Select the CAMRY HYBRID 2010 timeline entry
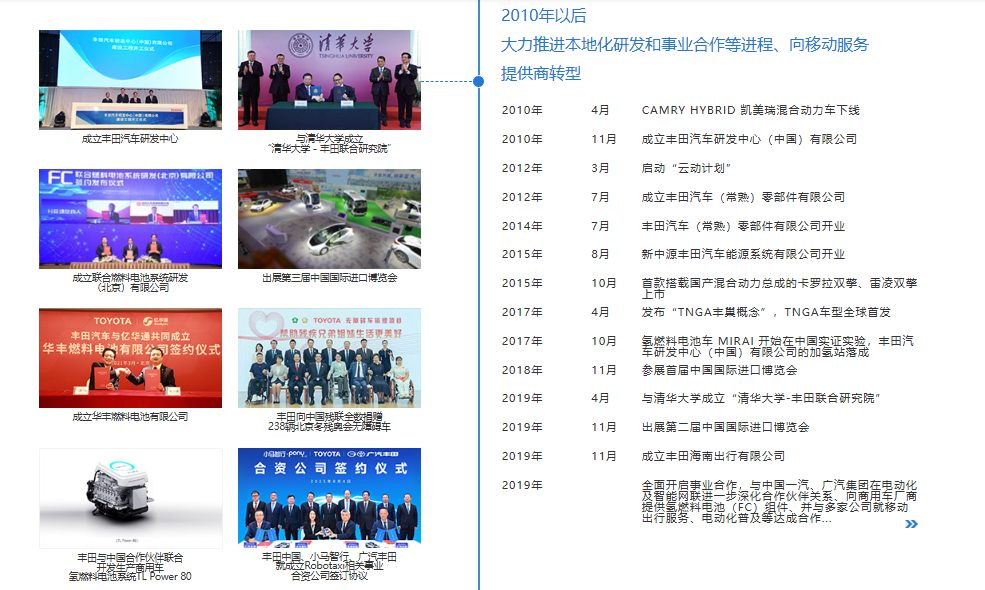Screen dimensions: 985x590 750,110
